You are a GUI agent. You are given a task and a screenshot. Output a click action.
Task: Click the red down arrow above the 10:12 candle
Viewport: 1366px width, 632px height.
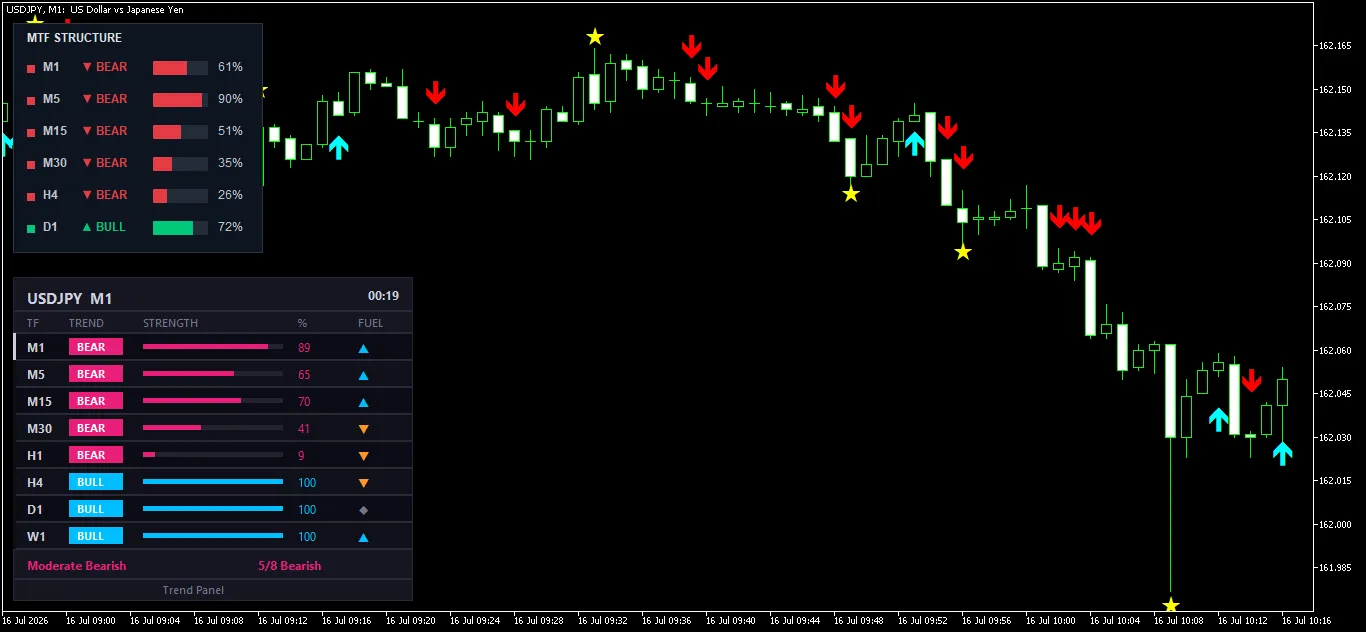click(x=1251, y=380)
